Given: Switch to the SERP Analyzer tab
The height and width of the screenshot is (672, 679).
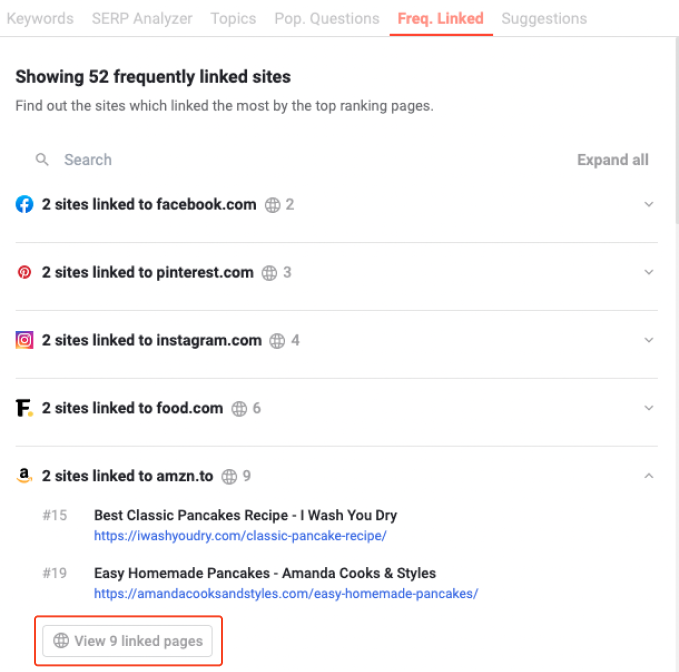Looking at the screenshot, I should coord(142,19).
